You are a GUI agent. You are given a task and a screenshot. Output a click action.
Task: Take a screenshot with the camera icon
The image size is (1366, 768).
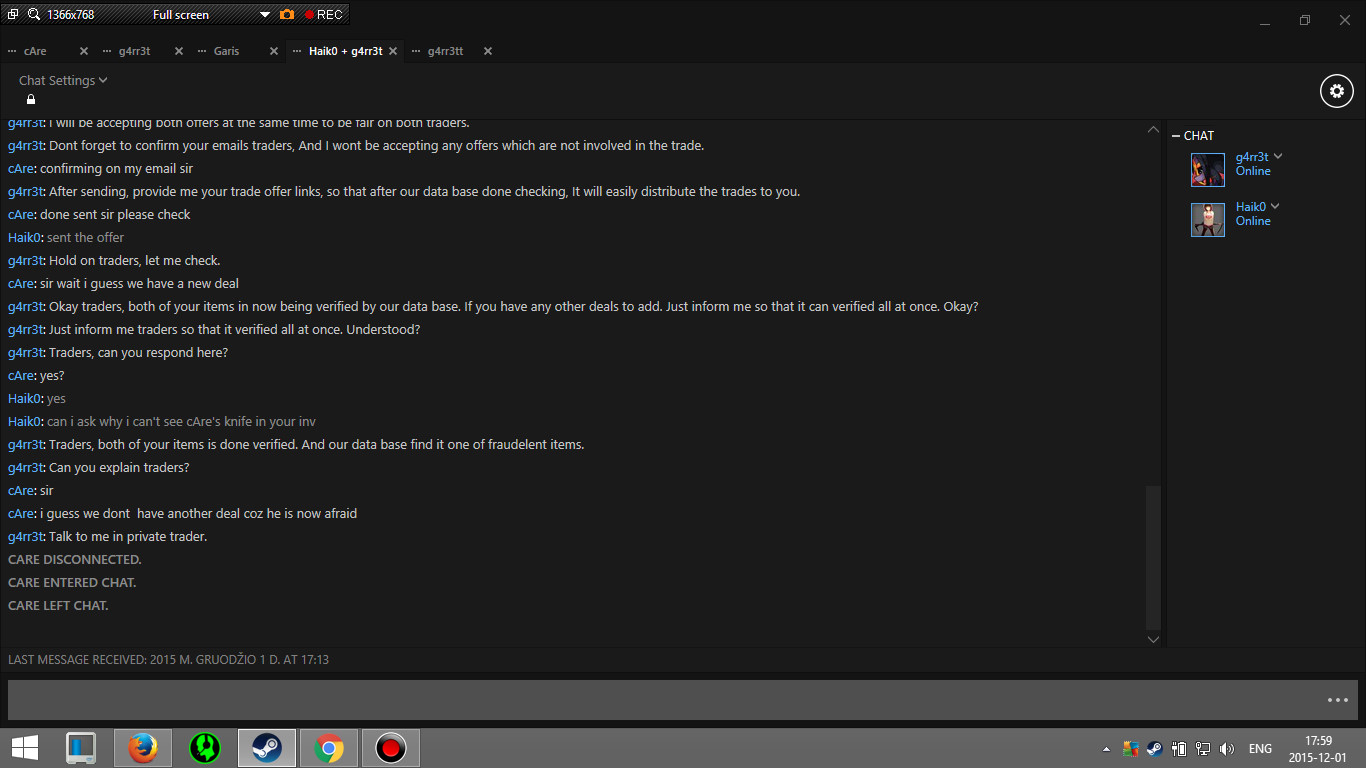click(287, 14)
